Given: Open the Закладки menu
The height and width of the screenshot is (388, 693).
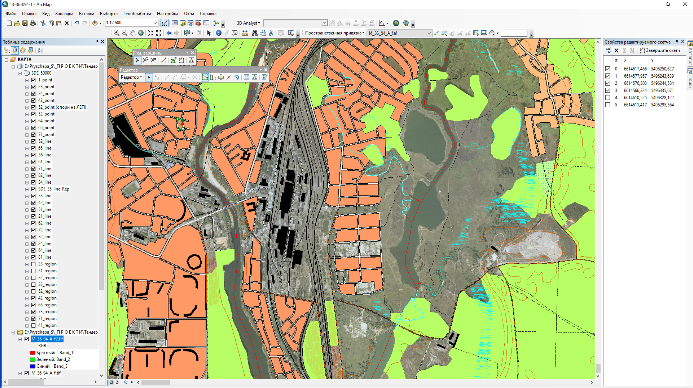Looking at the screenshot, I should tap(65, 14).
